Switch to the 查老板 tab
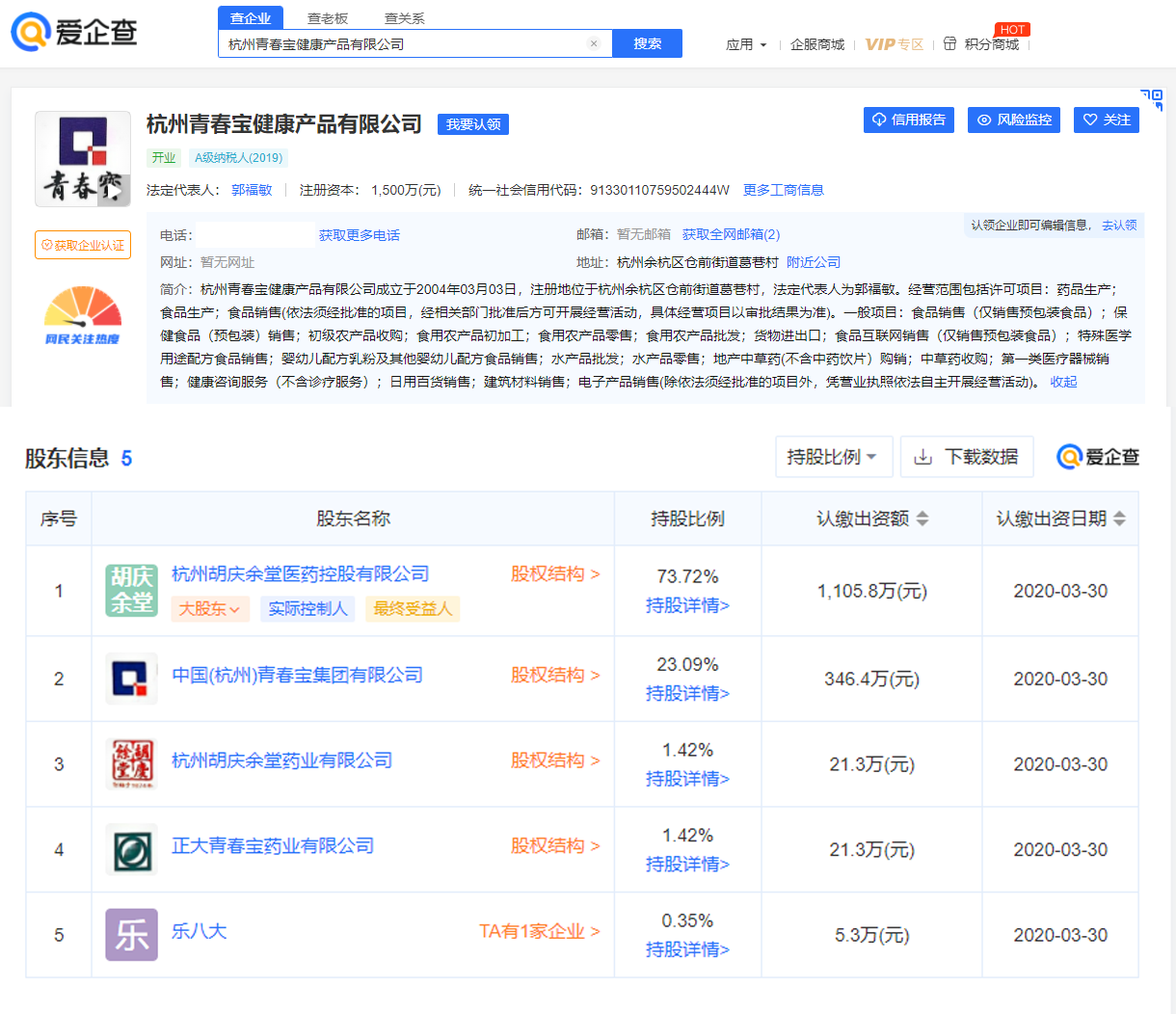 tap(328, 18)
